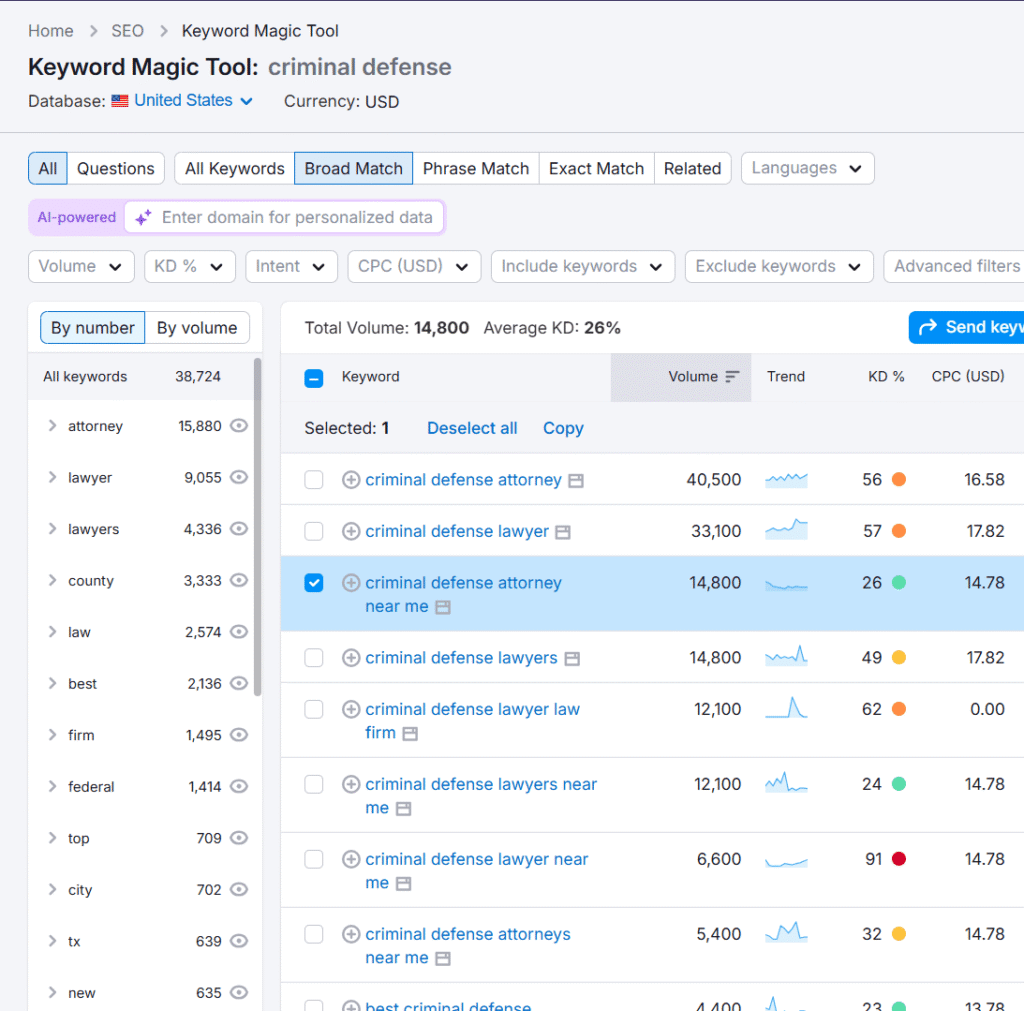Open SERP icon for criminal defense lawyers
Viewport: 1024px width, 1011px height.
(572, 659)
